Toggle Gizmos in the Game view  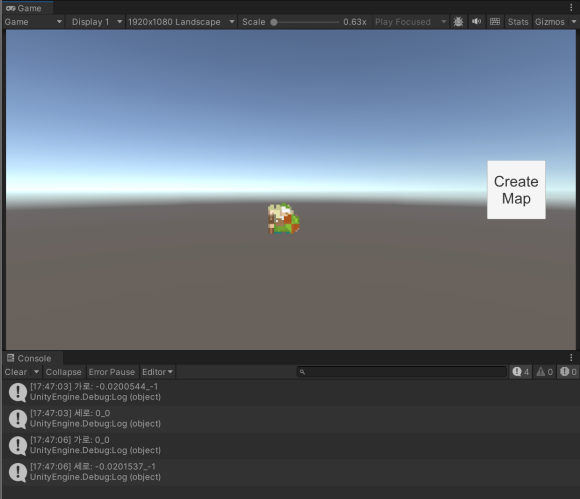550,22
